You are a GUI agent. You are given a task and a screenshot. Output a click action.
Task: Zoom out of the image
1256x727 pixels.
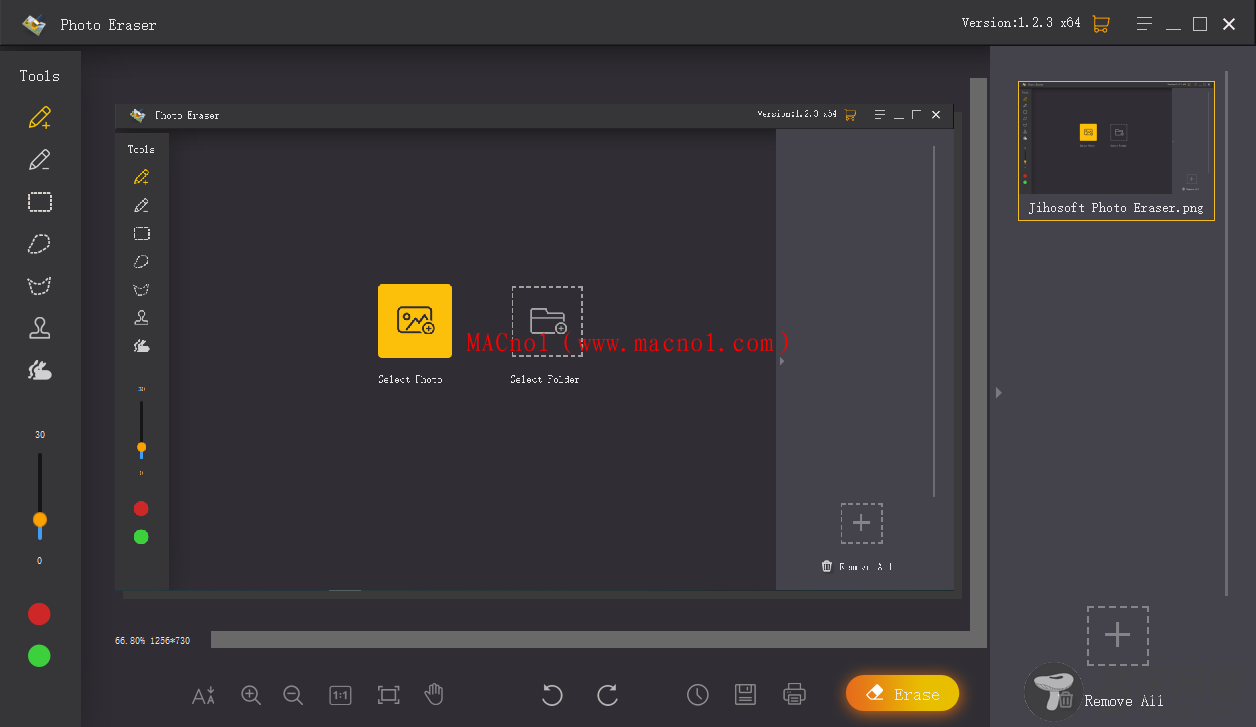293,695
